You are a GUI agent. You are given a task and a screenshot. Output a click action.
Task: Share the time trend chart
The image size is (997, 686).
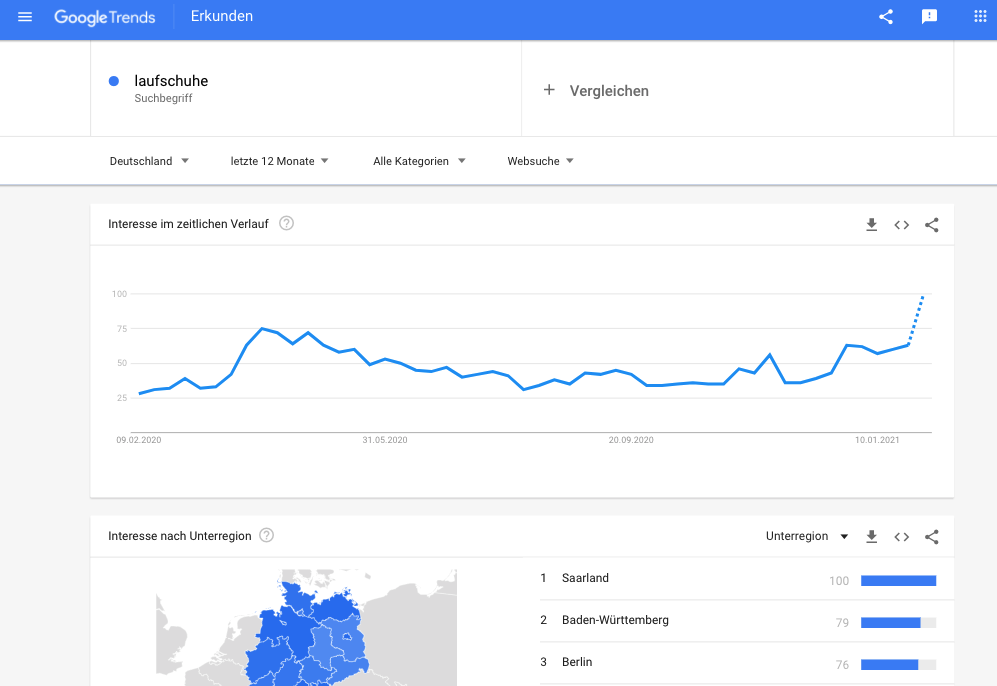(x=932, y=224)
